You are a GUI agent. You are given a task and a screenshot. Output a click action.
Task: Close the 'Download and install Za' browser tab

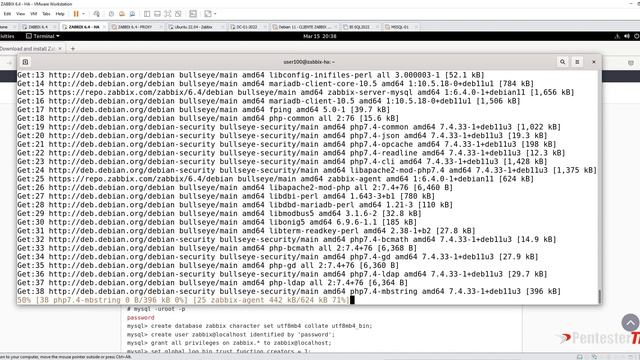(60, 49)
